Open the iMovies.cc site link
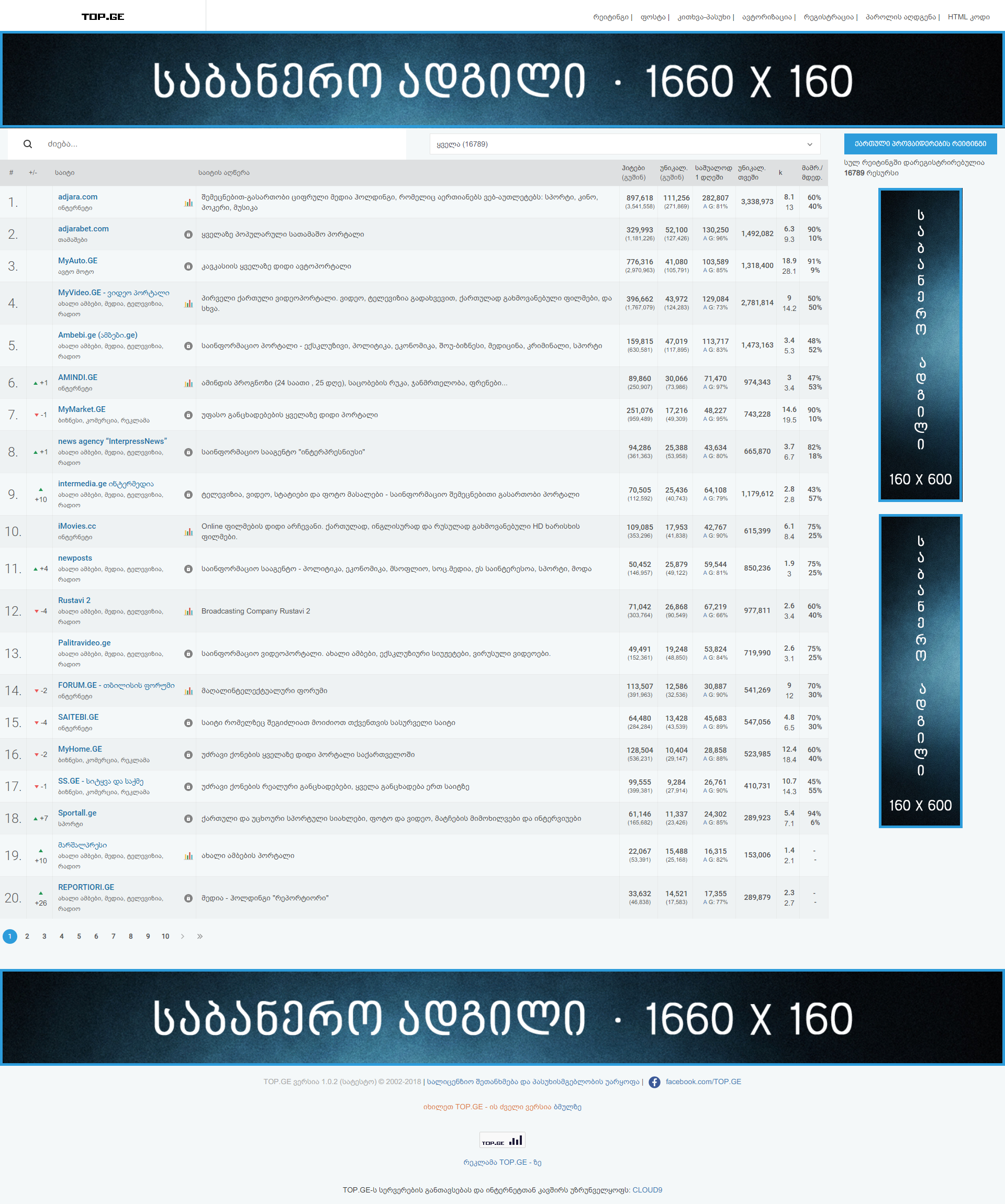 [x=77, y=526]
